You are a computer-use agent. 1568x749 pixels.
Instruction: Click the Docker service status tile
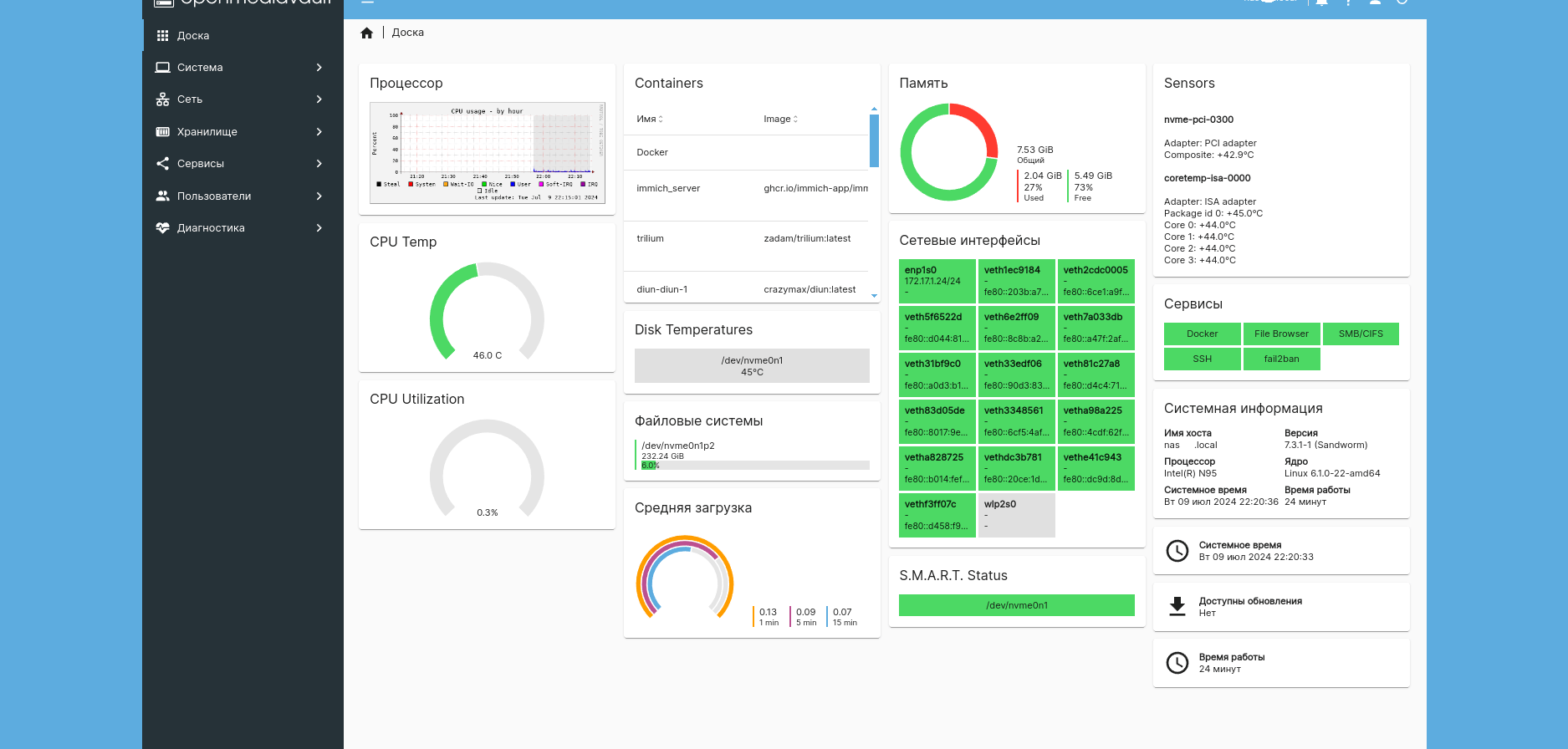point(1202,334)
